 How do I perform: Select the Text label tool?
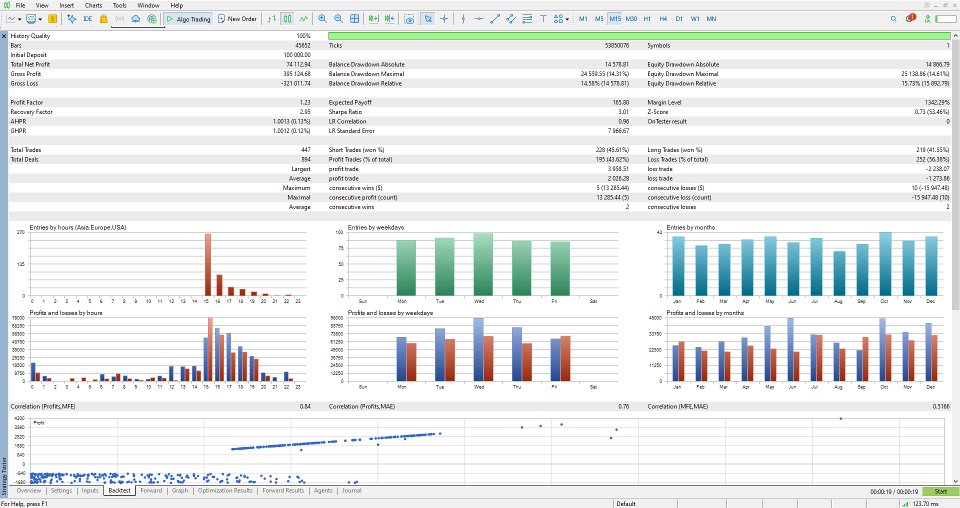click(543, 19)
